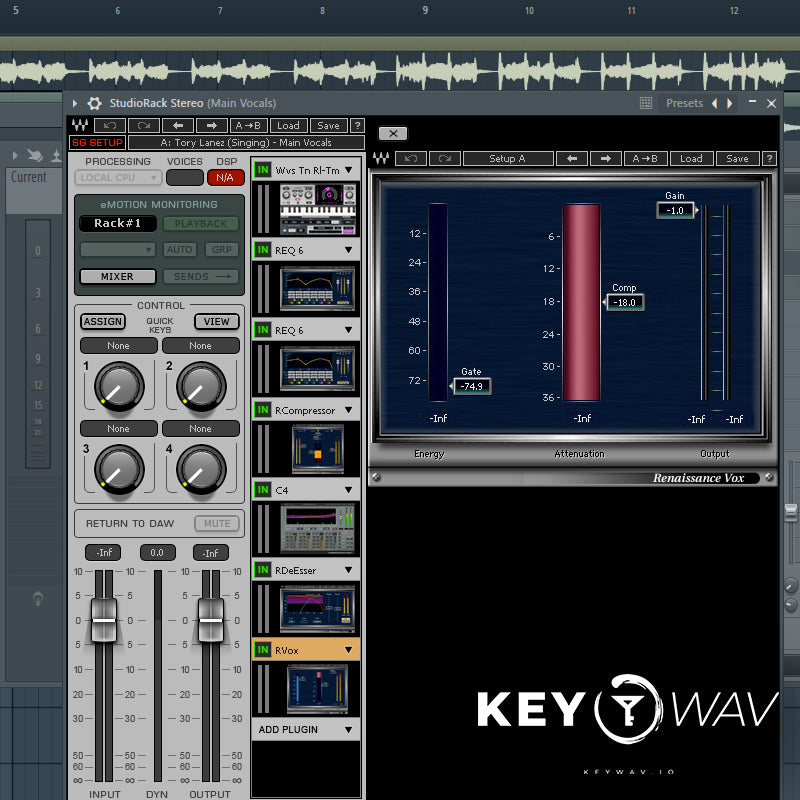Toggle Return to DAW Mute button
The width and height of the screenshot is (800, 800).
click(x=217, y=523)
